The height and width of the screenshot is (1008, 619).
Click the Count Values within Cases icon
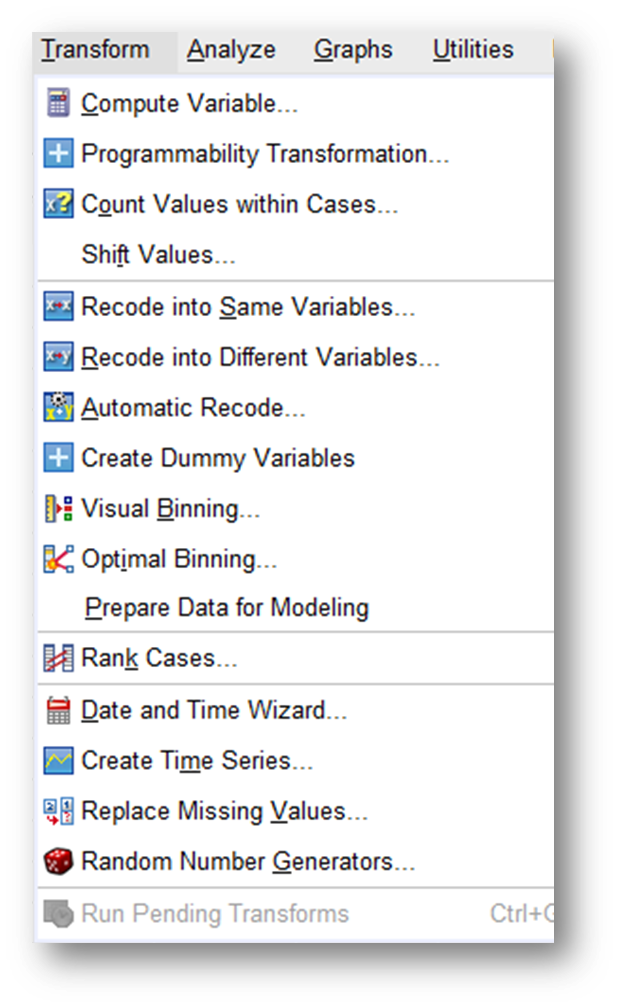(58, 204)
